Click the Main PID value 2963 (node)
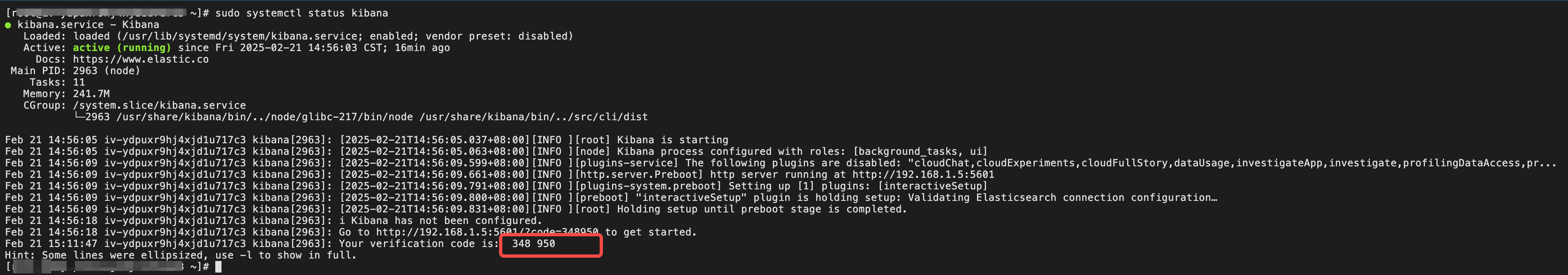 click(106, 70)
